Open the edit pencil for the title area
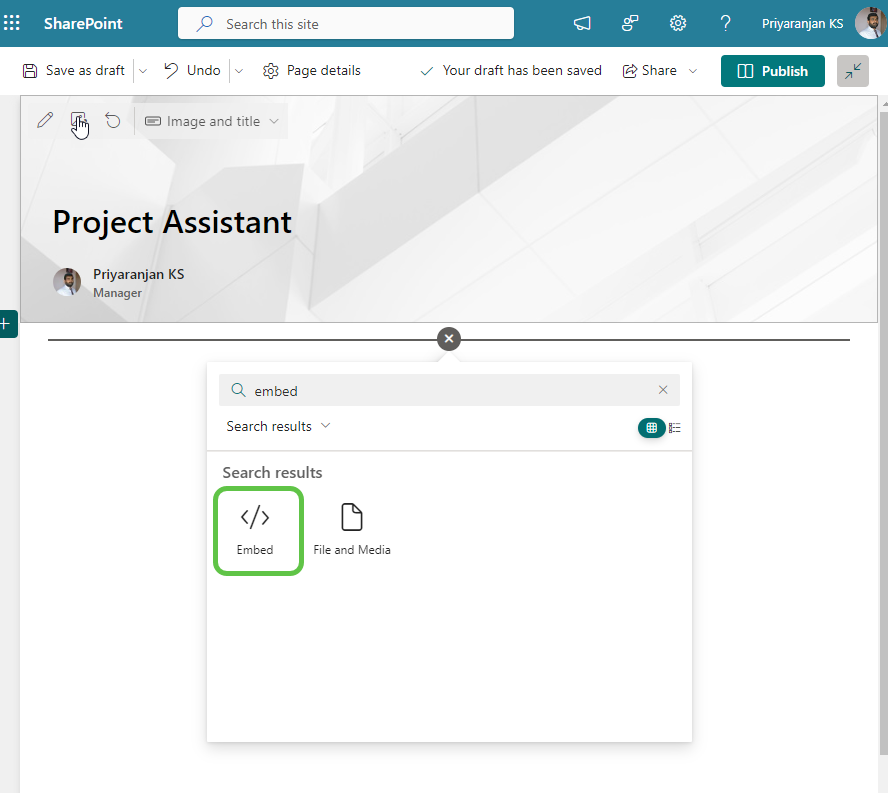The height and width of the screenshot is (793, 888). click(x=44, y=119)
